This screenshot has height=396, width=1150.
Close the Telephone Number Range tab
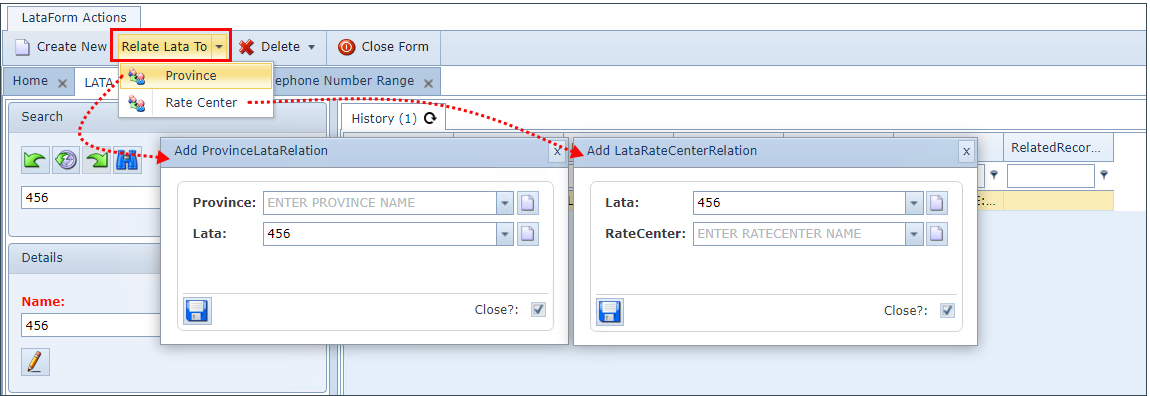[428, 83]
